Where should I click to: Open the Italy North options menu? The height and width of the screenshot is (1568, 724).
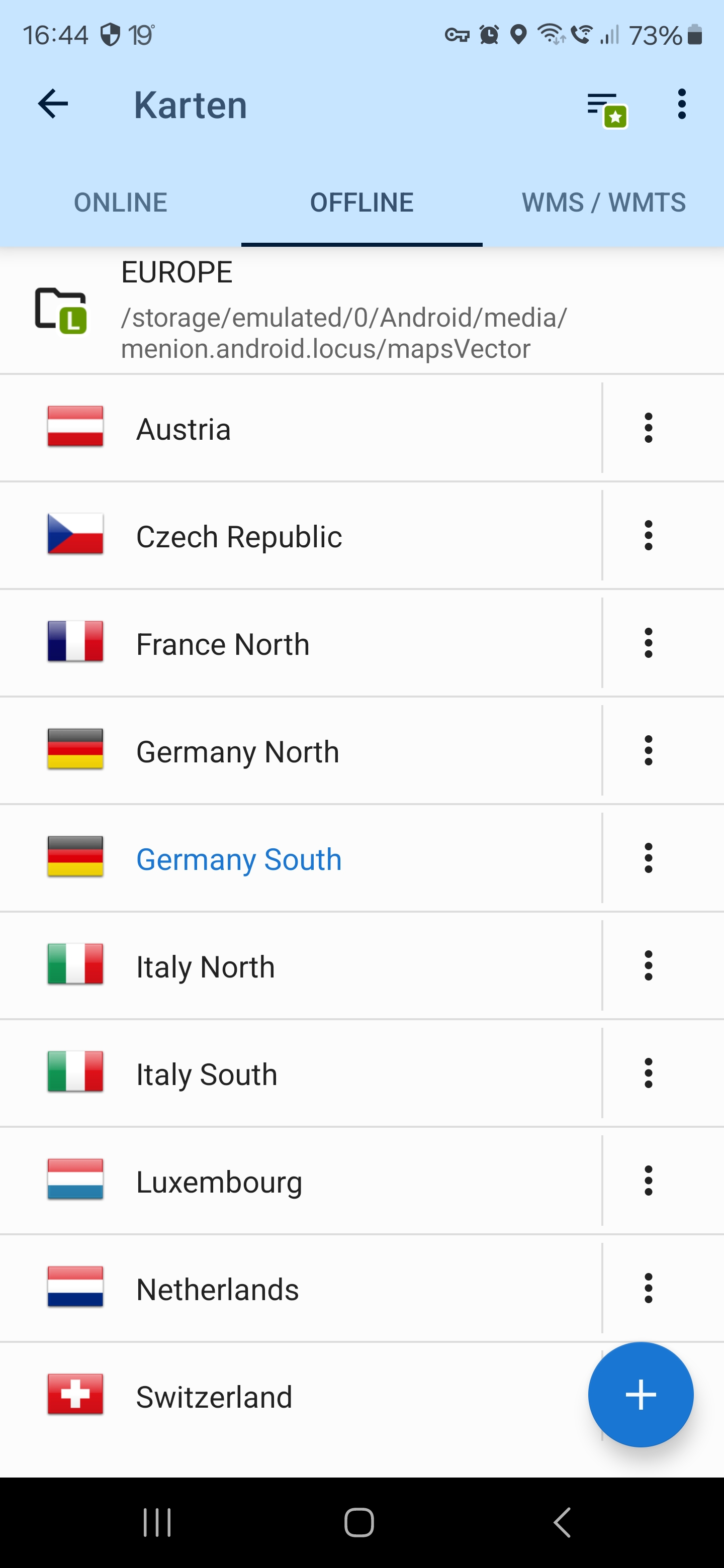click(649, 966)
